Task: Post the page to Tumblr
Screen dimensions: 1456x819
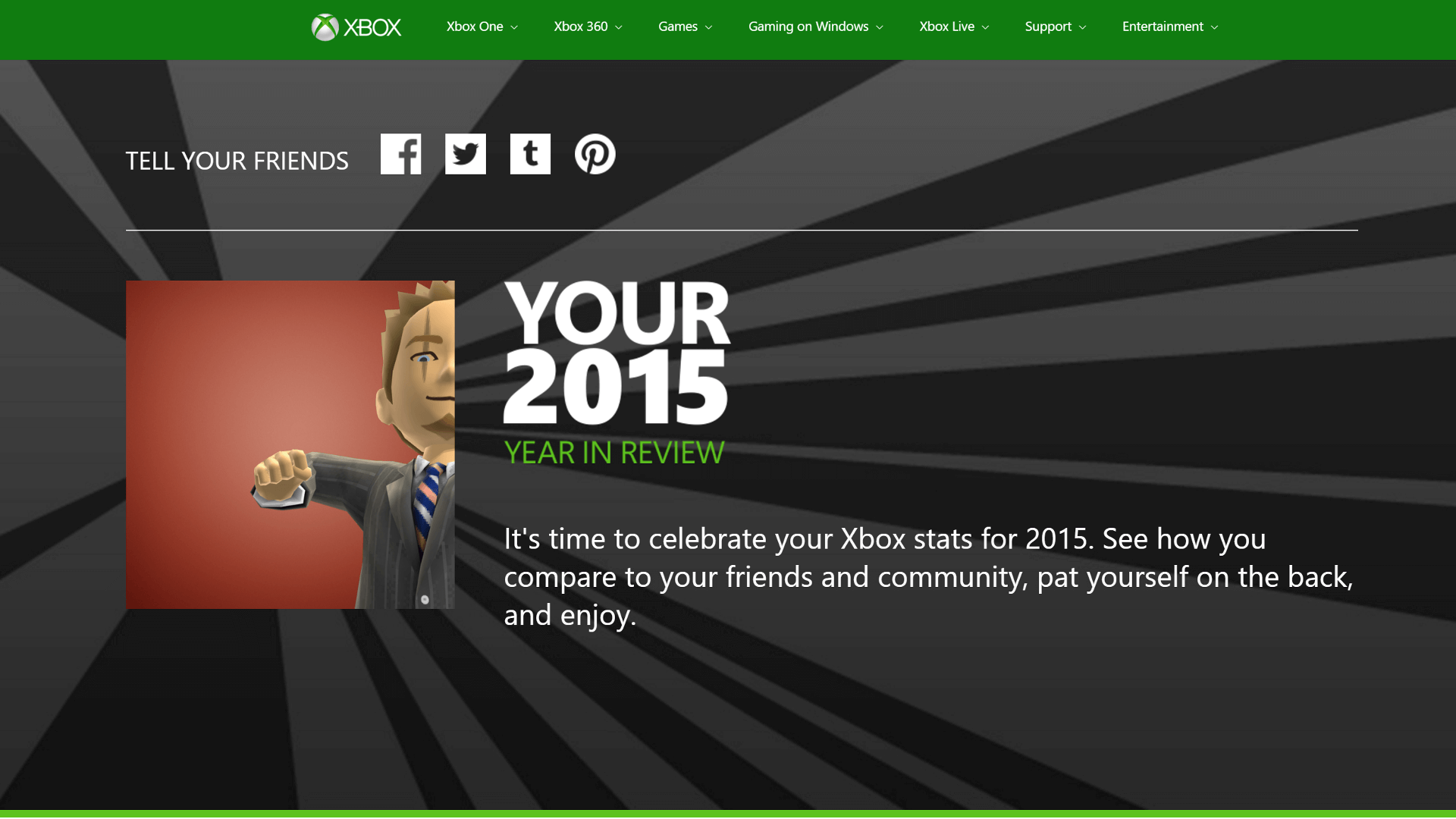Action: pyautogui.click(x=530, y=154)
